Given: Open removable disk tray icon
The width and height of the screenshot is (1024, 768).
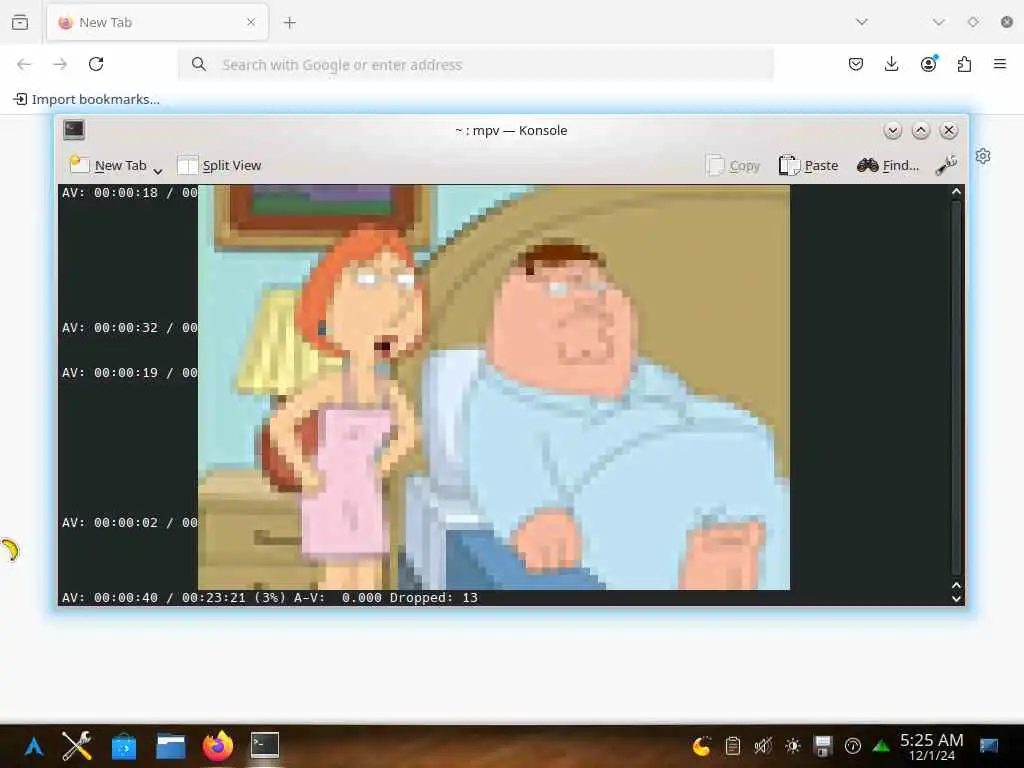Looking at the screenshot, I should coord(823,745).
